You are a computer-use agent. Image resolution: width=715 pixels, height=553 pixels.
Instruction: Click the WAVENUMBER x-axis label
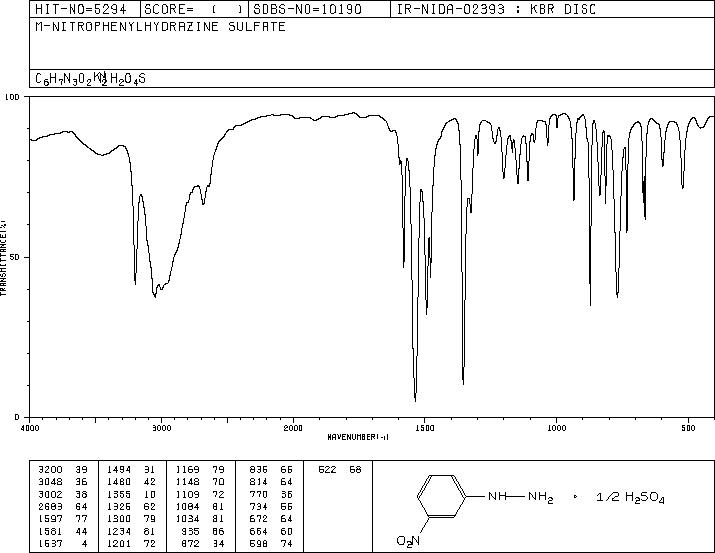point(358,437)
